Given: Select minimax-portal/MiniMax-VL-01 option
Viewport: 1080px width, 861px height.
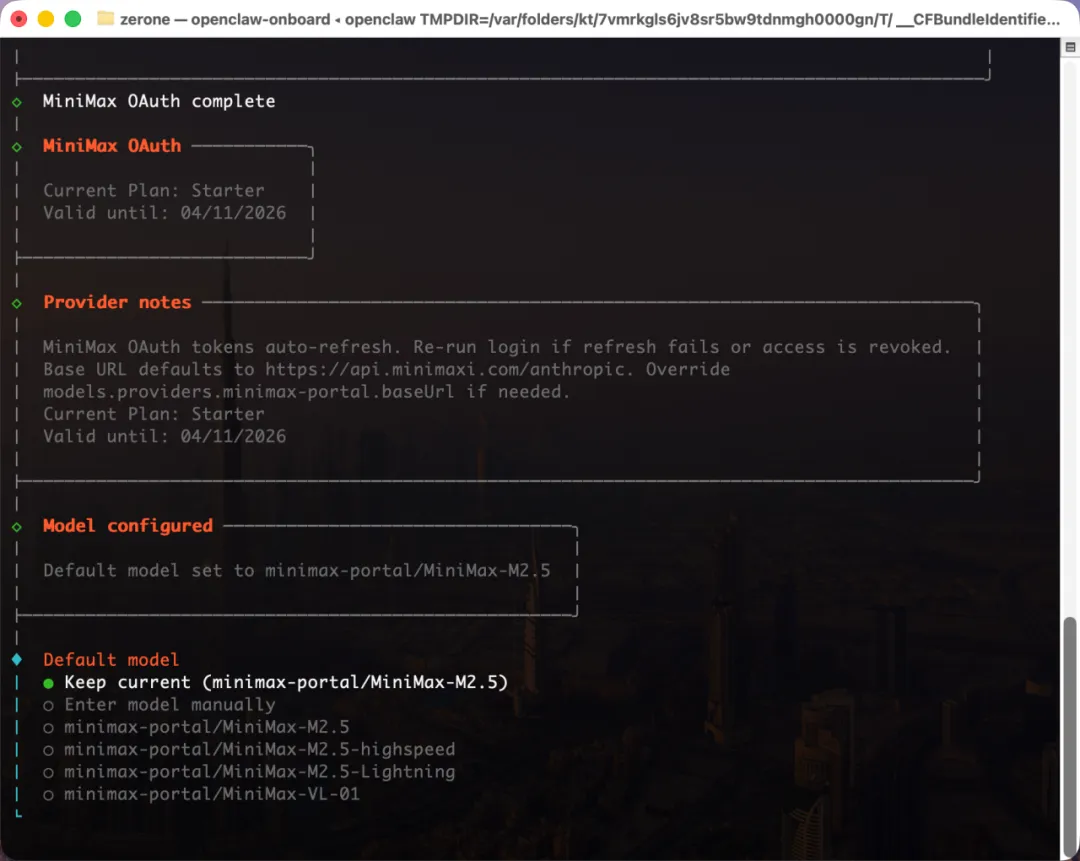Looking at the screenshot, I should (201, 794).
